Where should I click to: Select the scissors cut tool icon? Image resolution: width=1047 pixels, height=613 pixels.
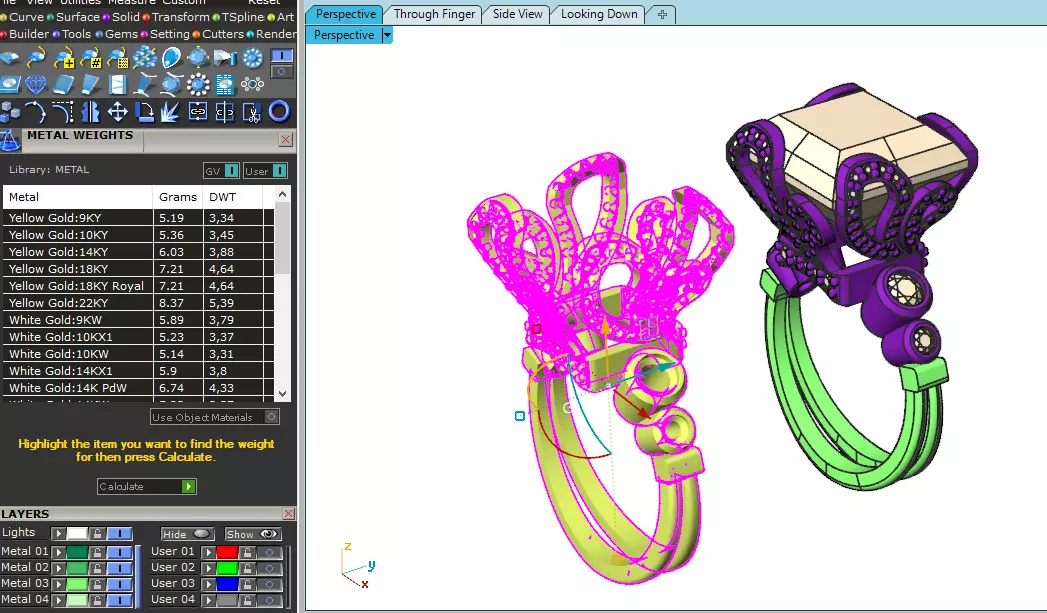tap(252, 112)
